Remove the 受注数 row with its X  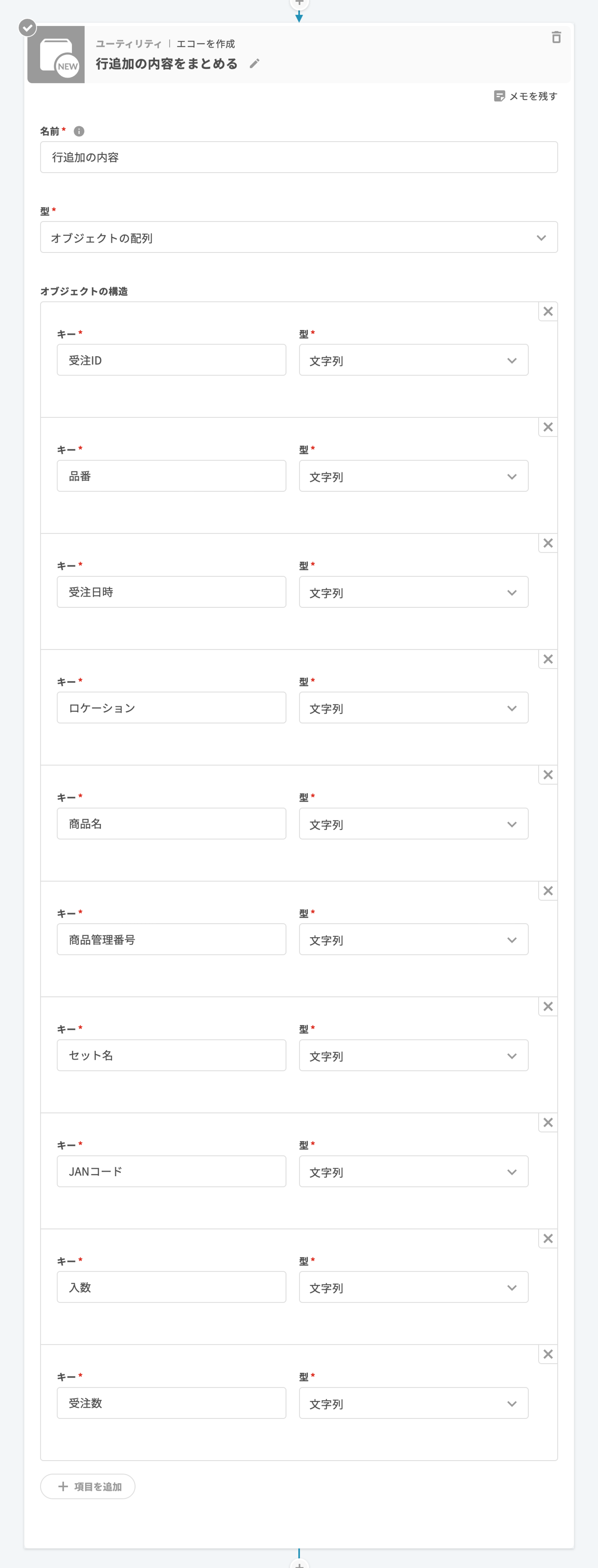click(548, 1354)
